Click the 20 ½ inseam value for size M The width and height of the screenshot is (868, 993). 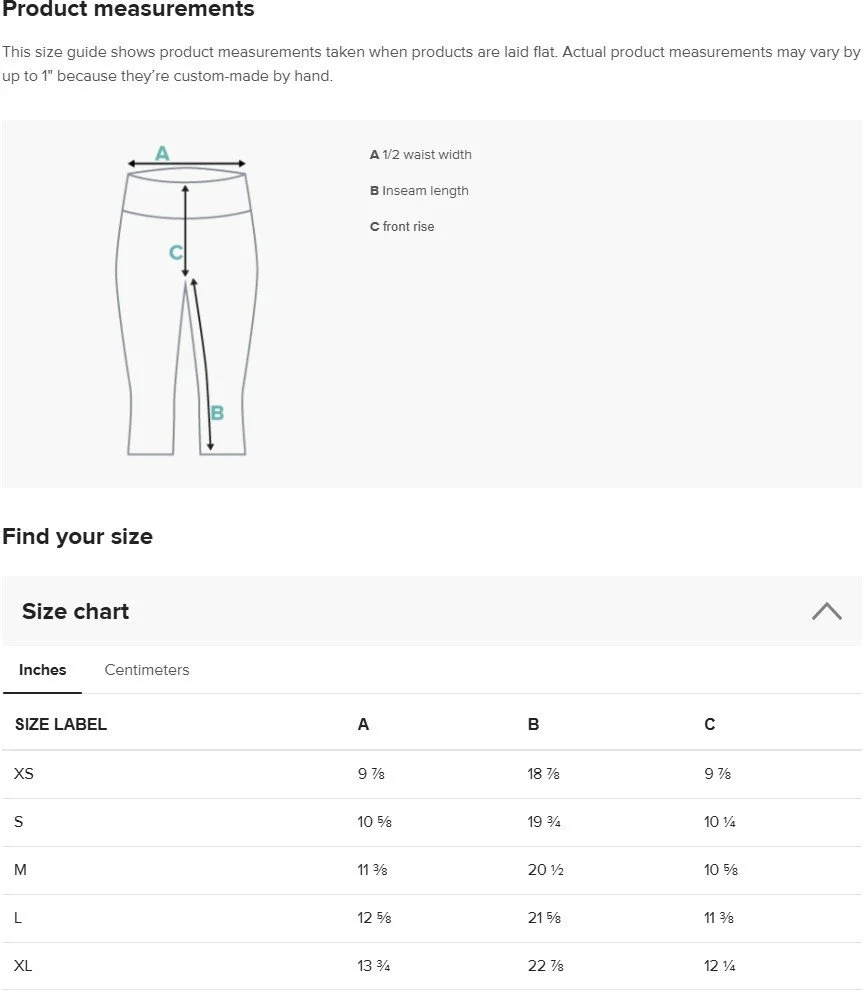[x=546, y=870]
